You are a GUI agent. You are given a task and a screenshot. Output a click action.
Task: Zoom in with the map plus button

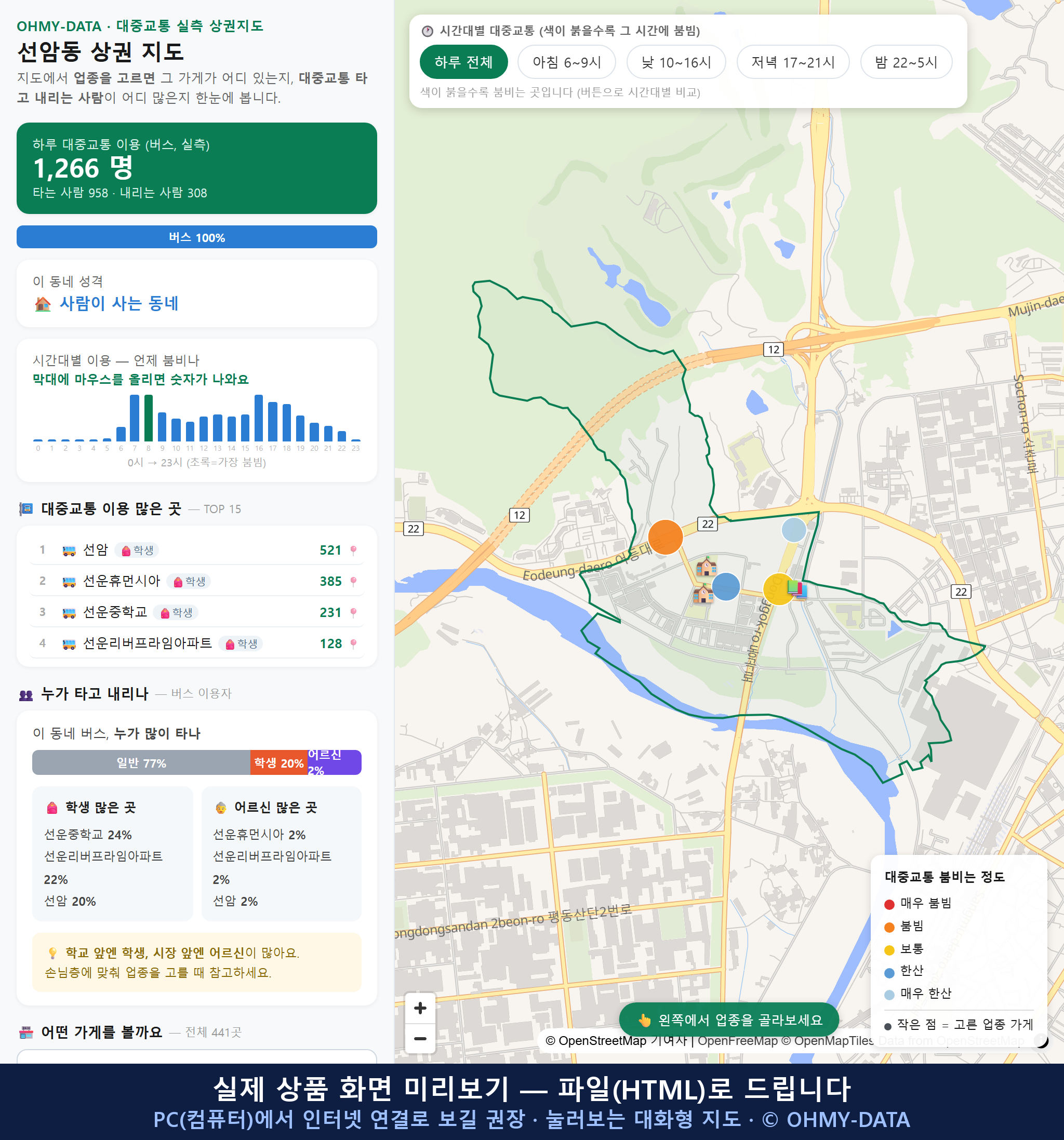pyautogui.click(x=420, y=1008)
